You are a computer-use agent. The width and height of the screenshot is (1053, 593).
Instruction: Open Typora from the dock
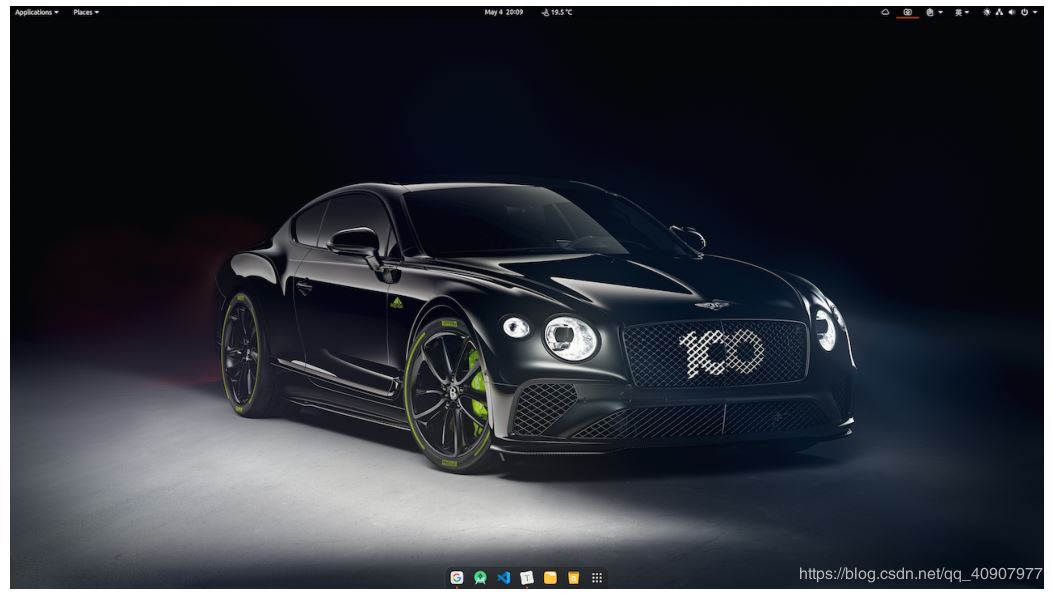click(x=527, y=578)
